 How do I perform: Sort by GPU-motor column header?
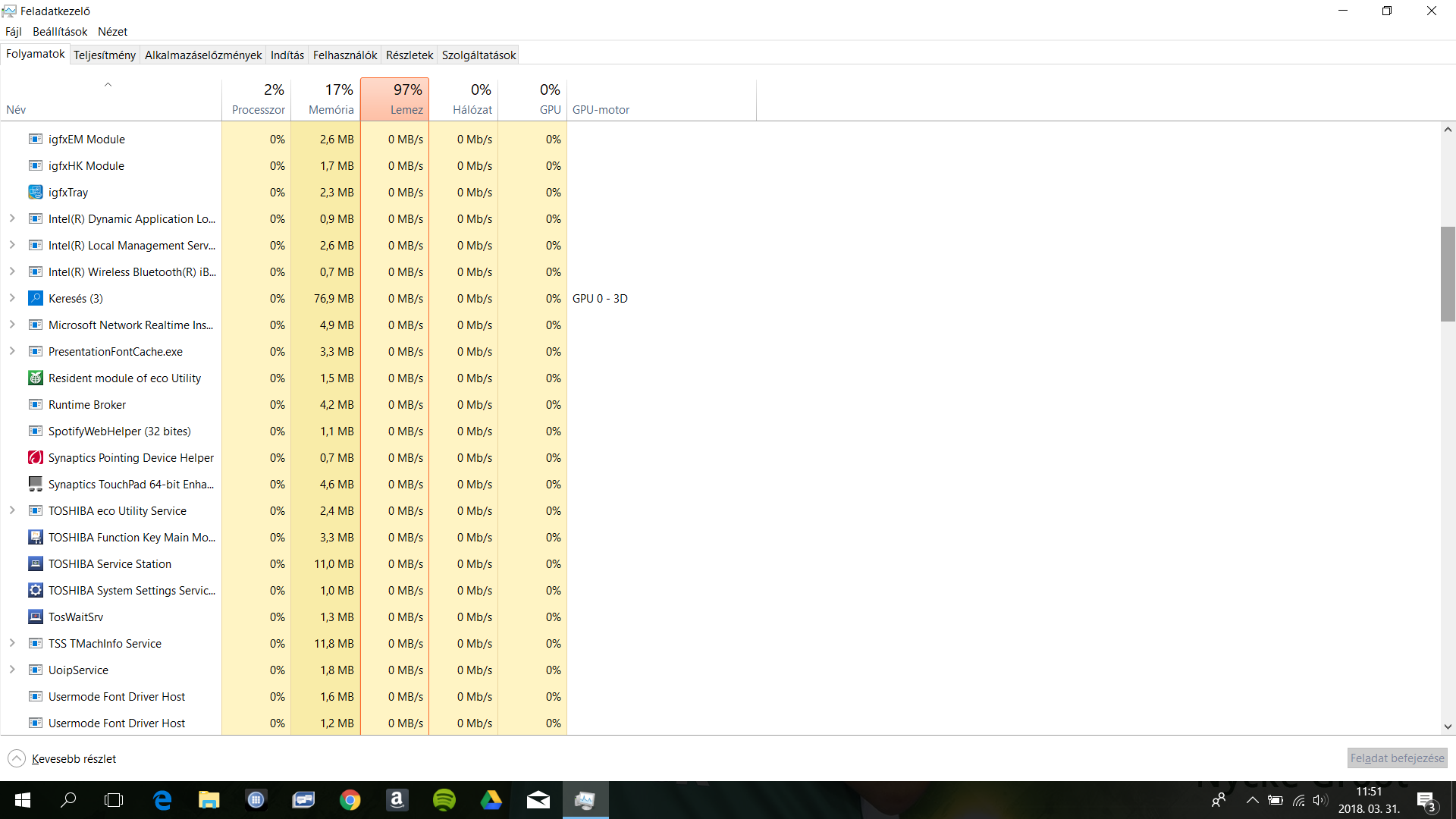(x=661, y=99)
